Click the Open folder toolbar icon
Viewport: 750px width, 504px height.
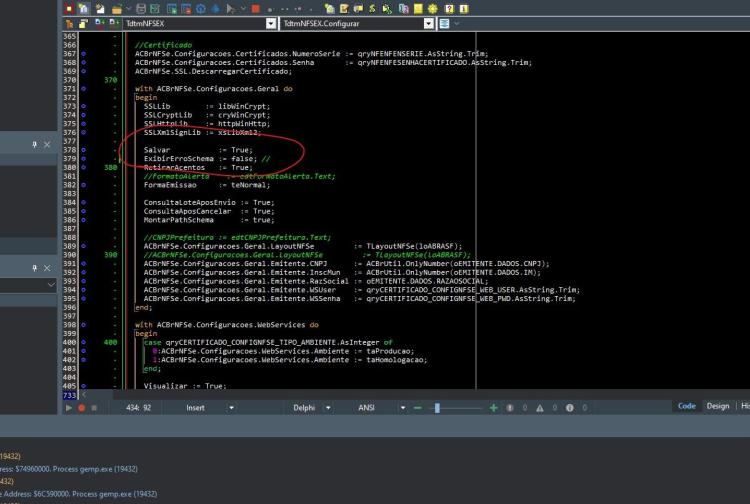click(117, 9)
